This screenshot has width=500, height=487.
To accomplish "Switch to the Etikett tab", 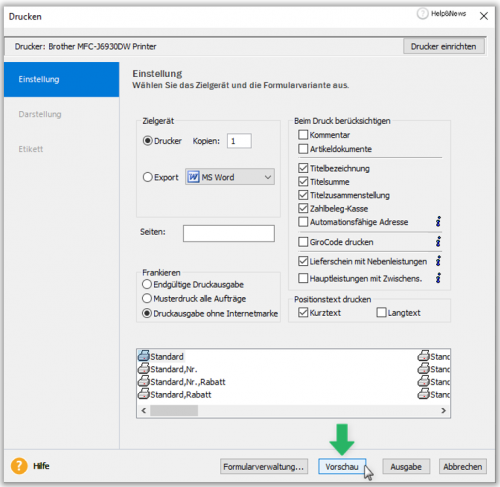I will pos(31,149).
